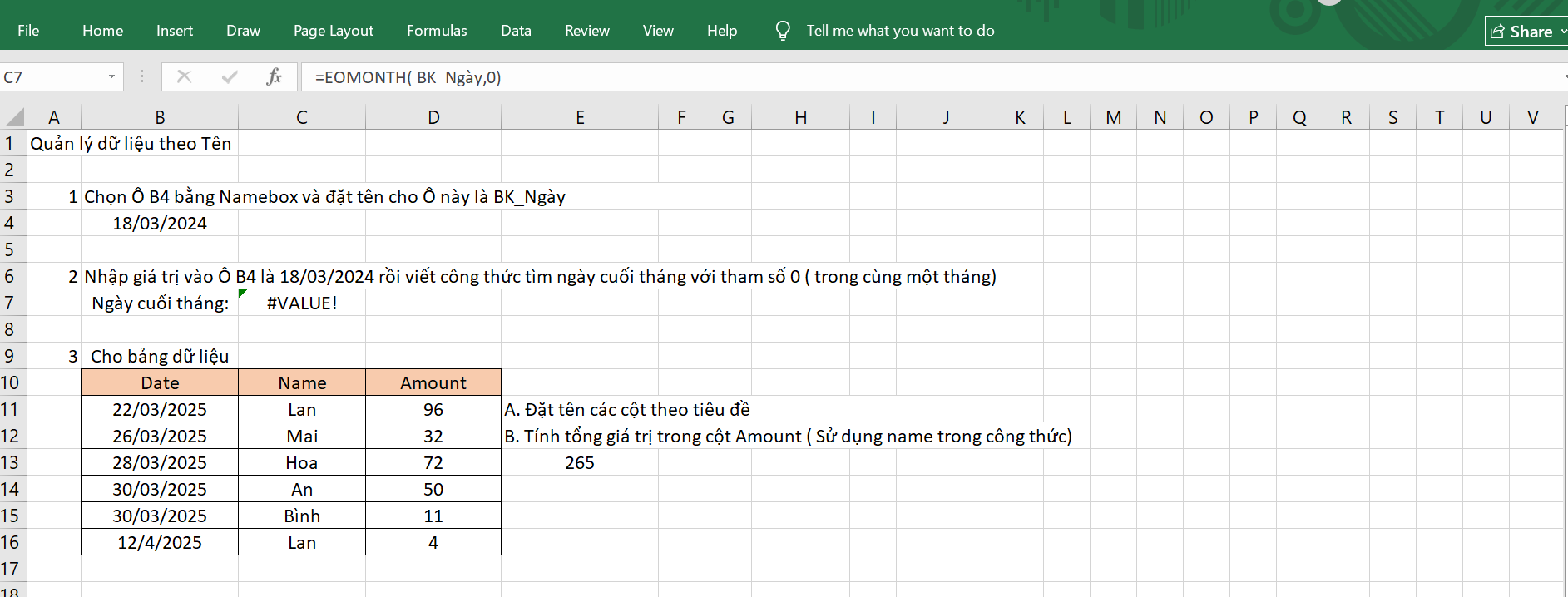Click the Insert Function fx icon
The width and height of the screenshot is (1568, 597).
click(274, 77)
